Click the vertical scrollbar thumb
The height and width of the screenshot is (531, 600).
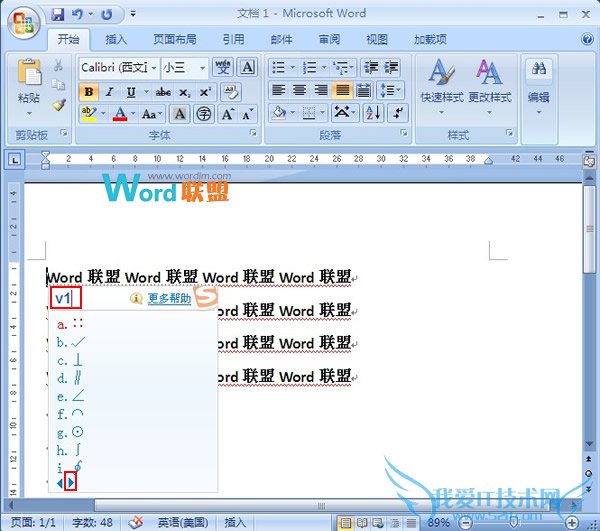[590, 229]
